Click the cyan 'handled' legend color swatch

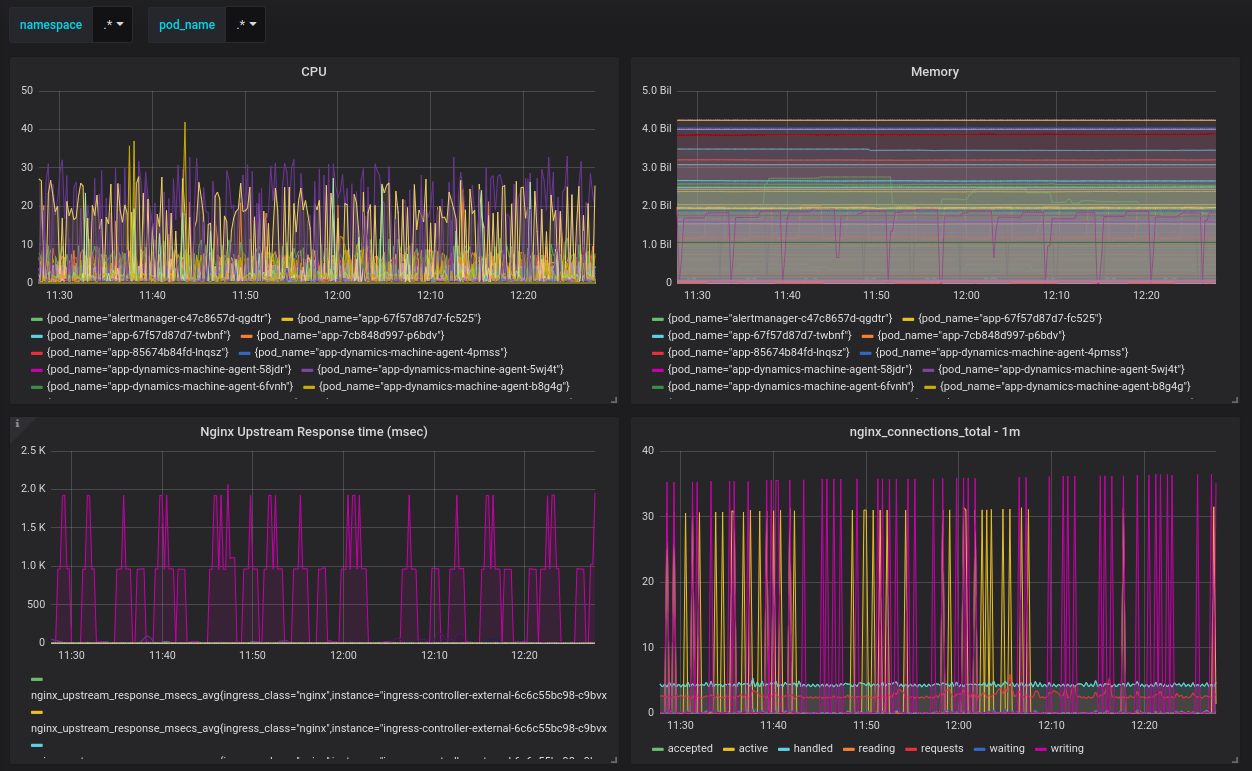(783, 749)
